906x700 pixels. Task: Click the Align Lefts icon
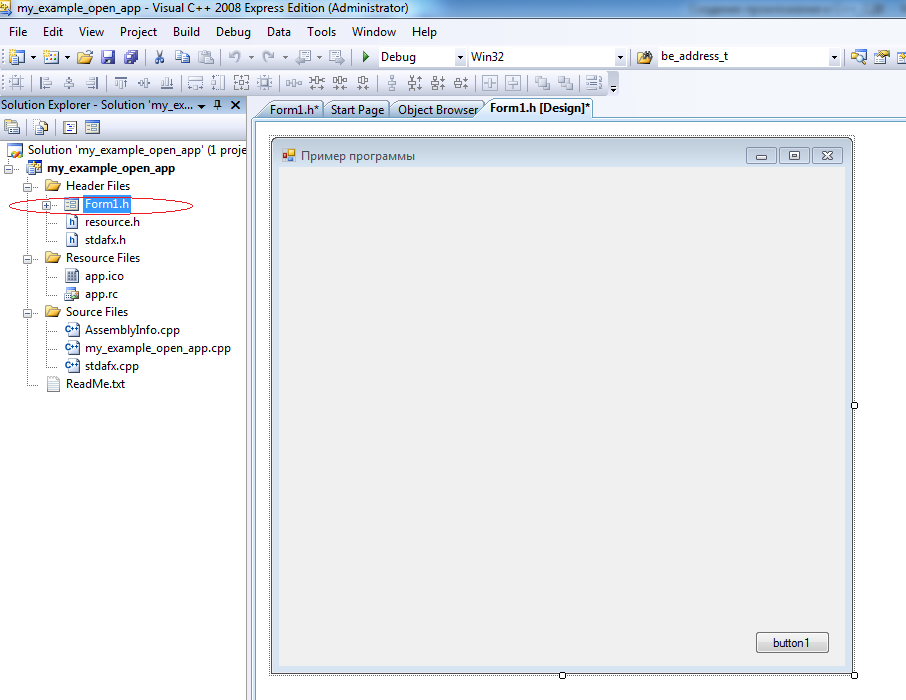coord(46,83)
